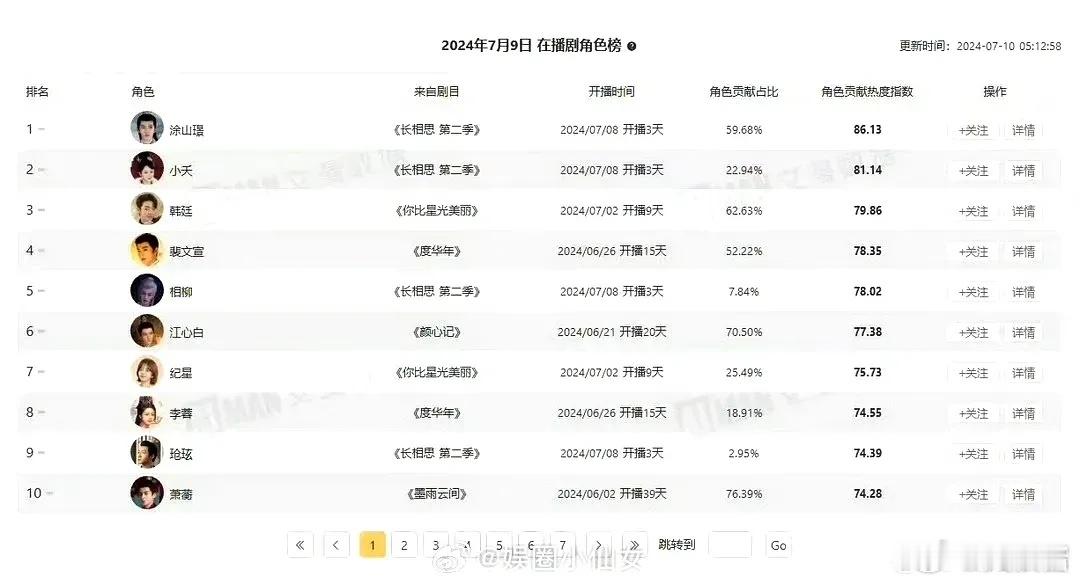This screenshot has height=584, width=1080.
Task: Select page 3 in pagination
Action: [x=435, y=545]
